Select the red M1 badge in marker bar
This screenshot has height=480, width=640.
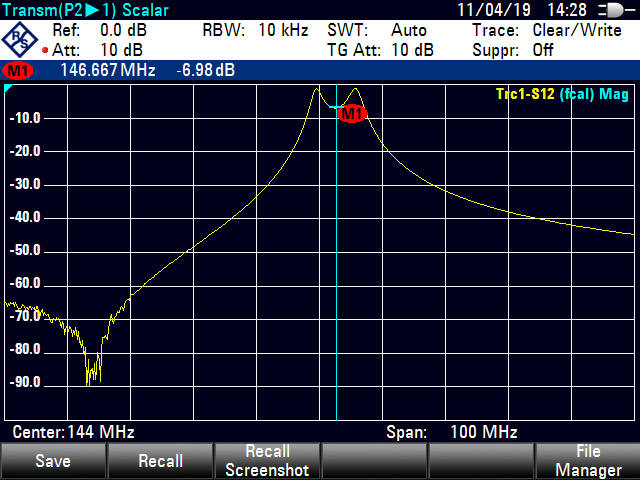(x=17, y=71)
